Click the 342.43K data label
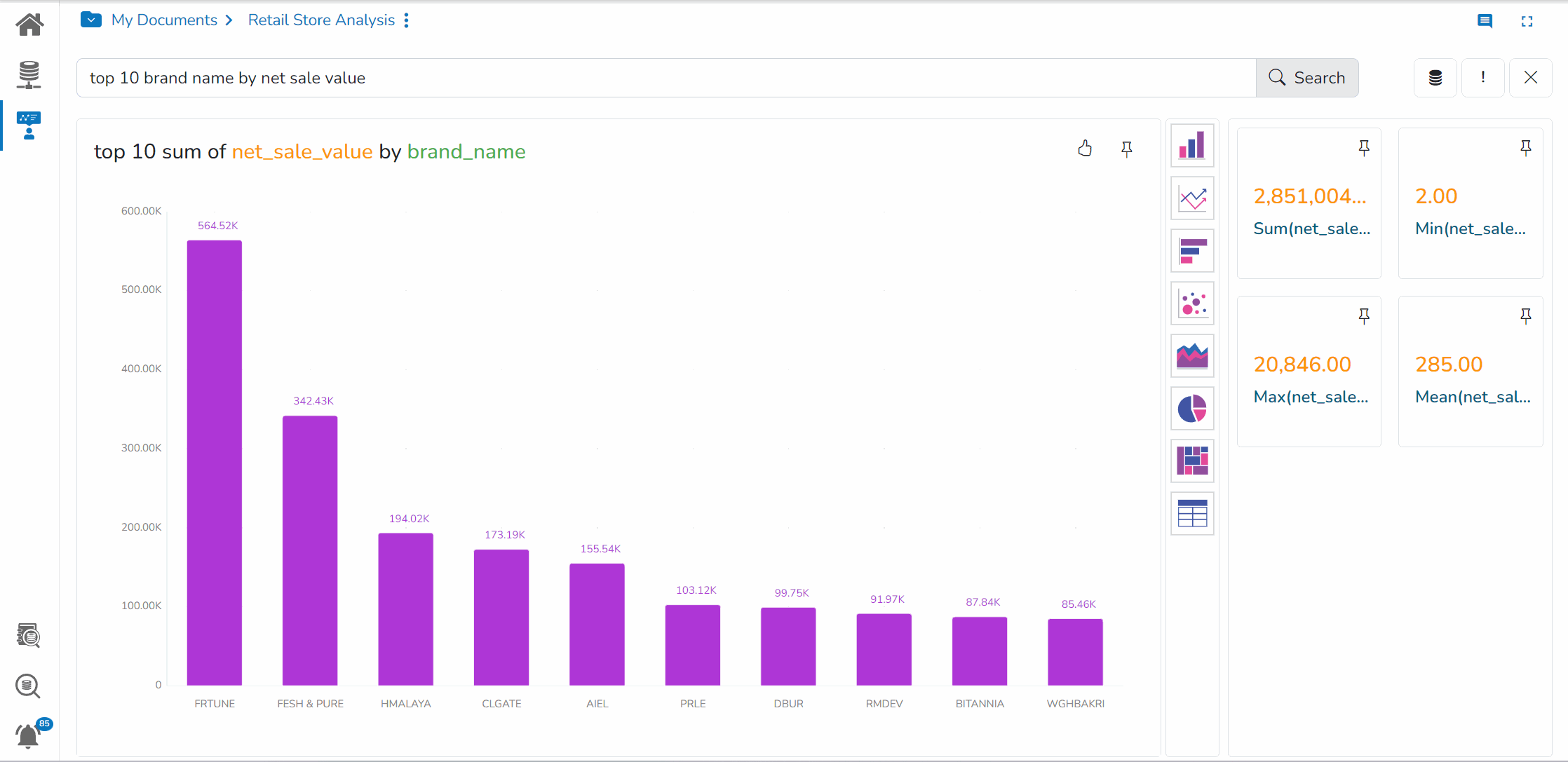Screen dimensions: 1568x762 313,401
